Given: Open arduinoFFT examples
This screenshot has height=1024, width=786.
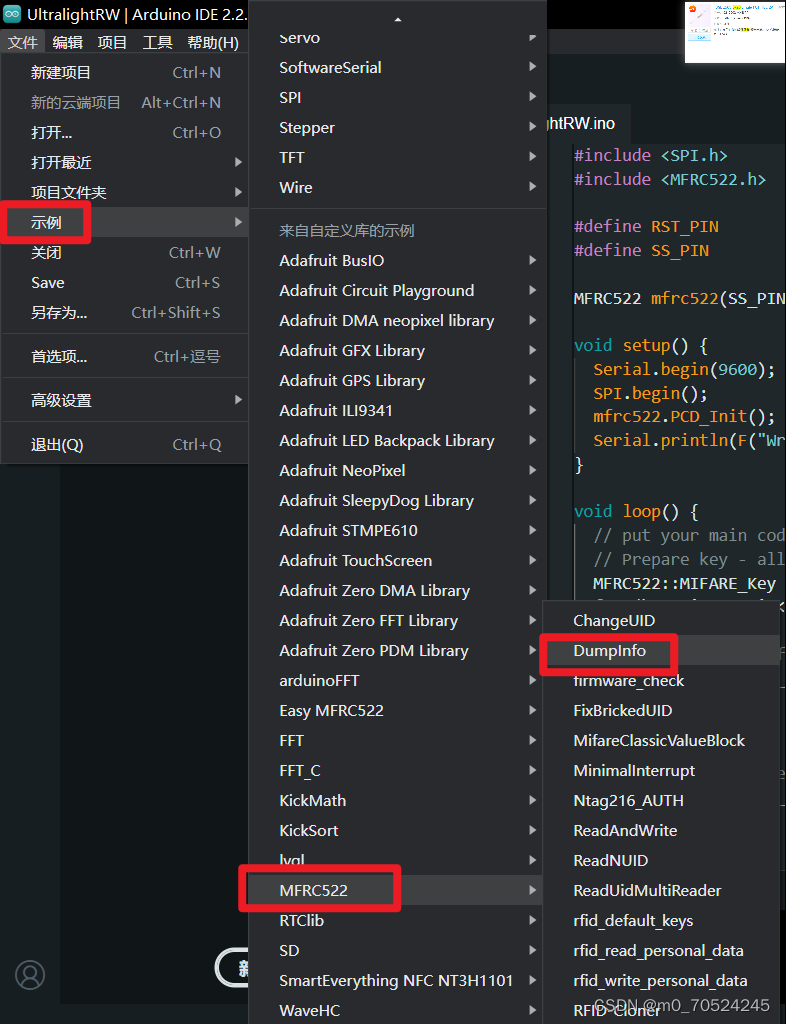Looking at the screenshot, I should tap(398, 680).
